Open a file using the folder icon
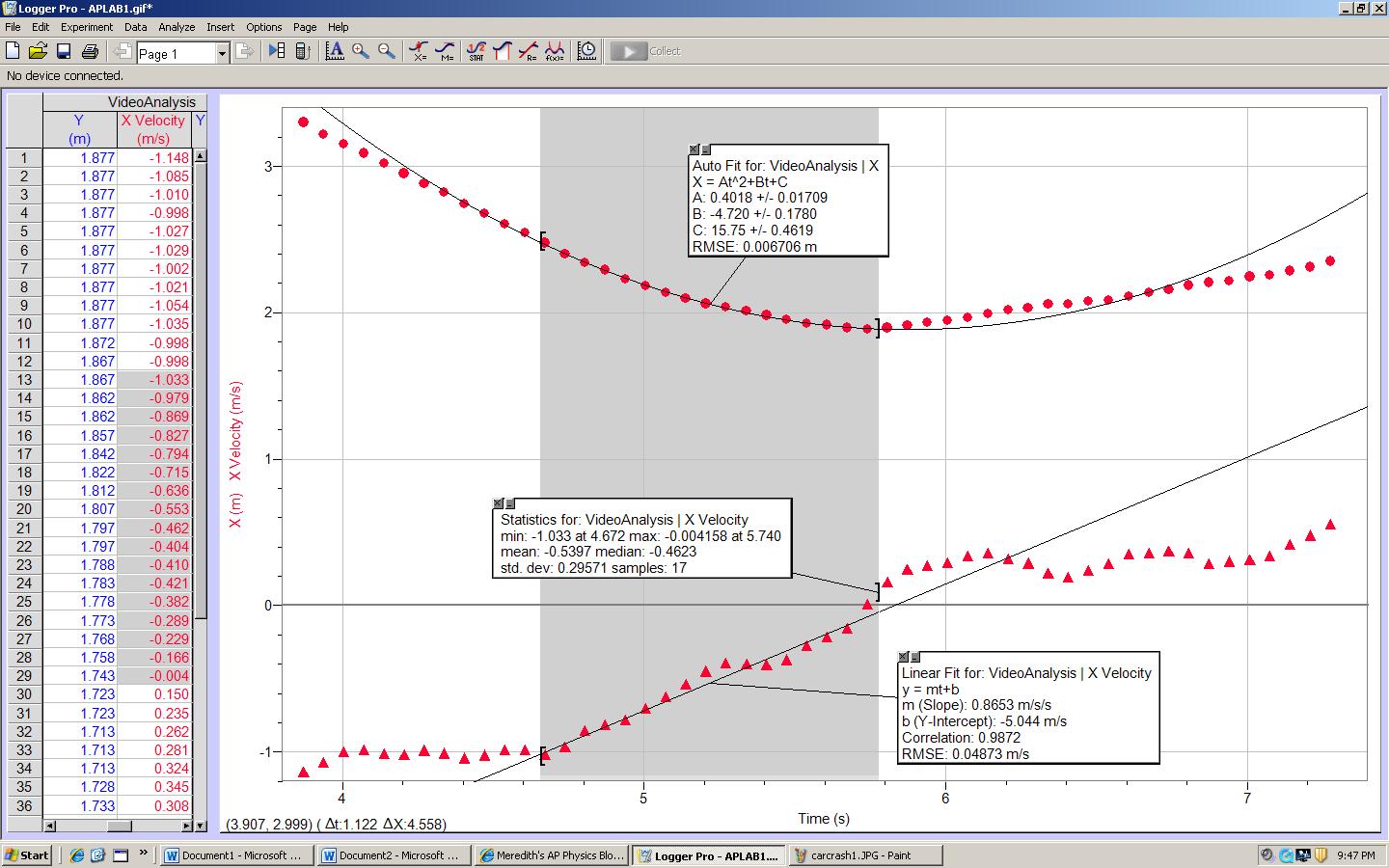The image size is (1389, 868). (38, 51)
